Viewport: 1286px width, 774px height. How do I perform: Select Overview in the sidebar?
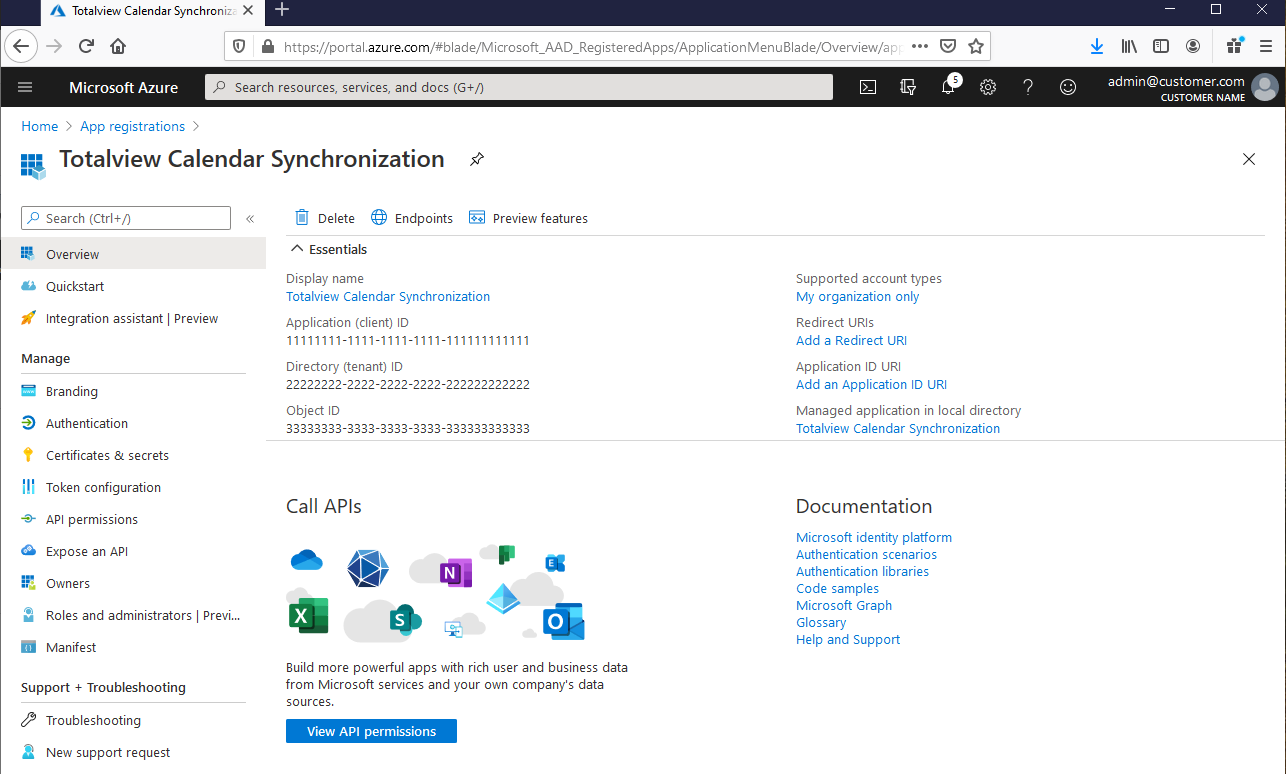click(x=133, y=254)
